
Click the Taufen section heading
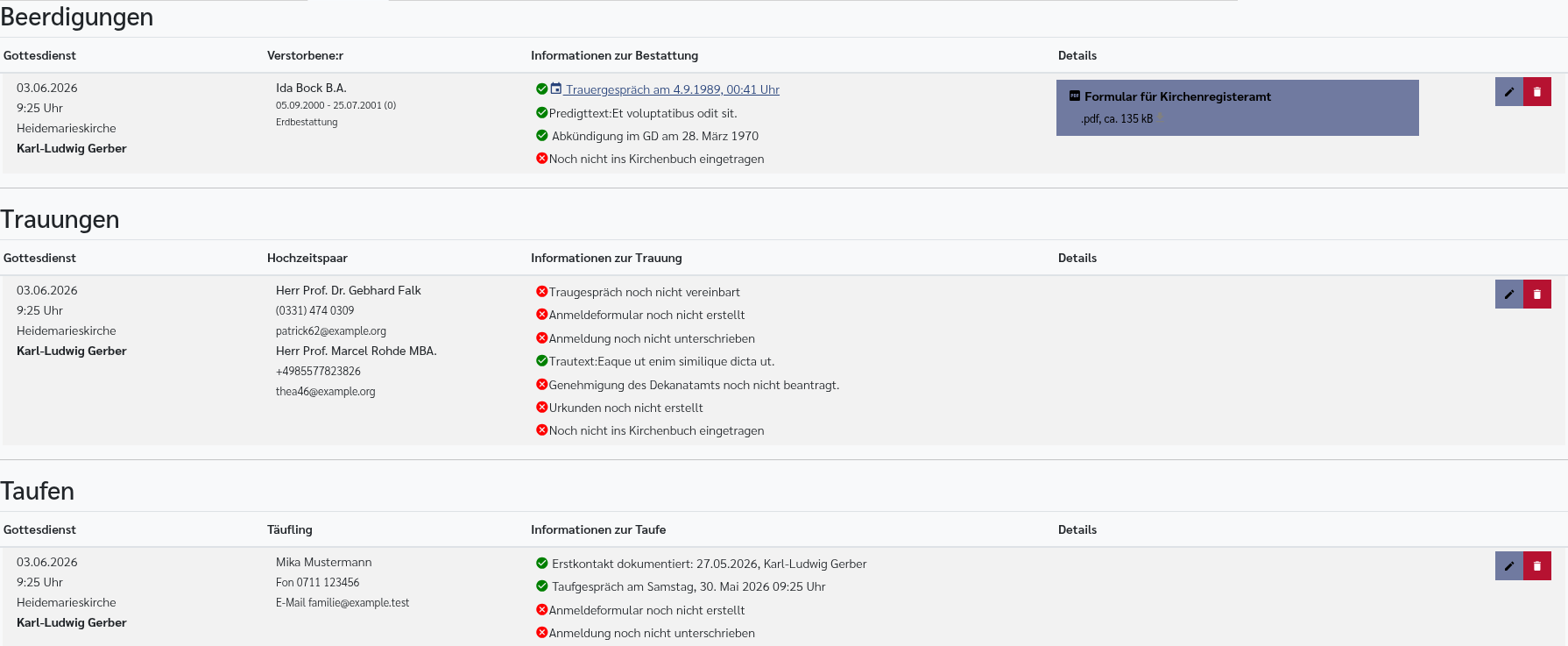tap(38, 491)
